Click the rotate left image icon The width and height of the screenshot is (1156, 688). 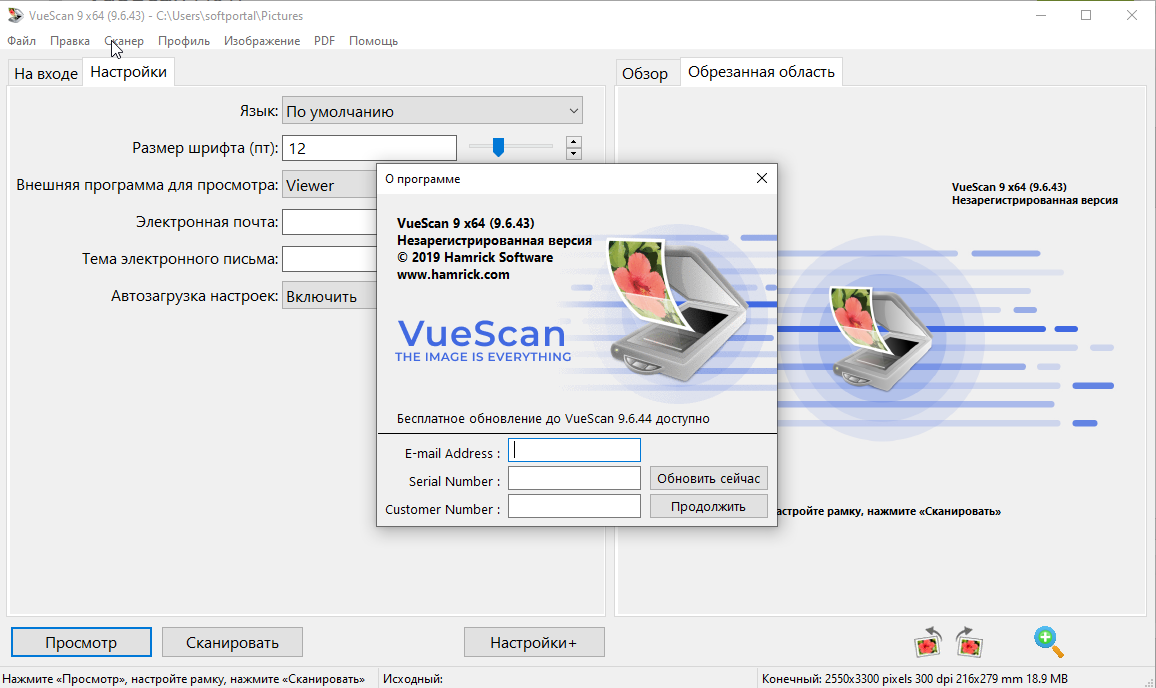[928, 642]
